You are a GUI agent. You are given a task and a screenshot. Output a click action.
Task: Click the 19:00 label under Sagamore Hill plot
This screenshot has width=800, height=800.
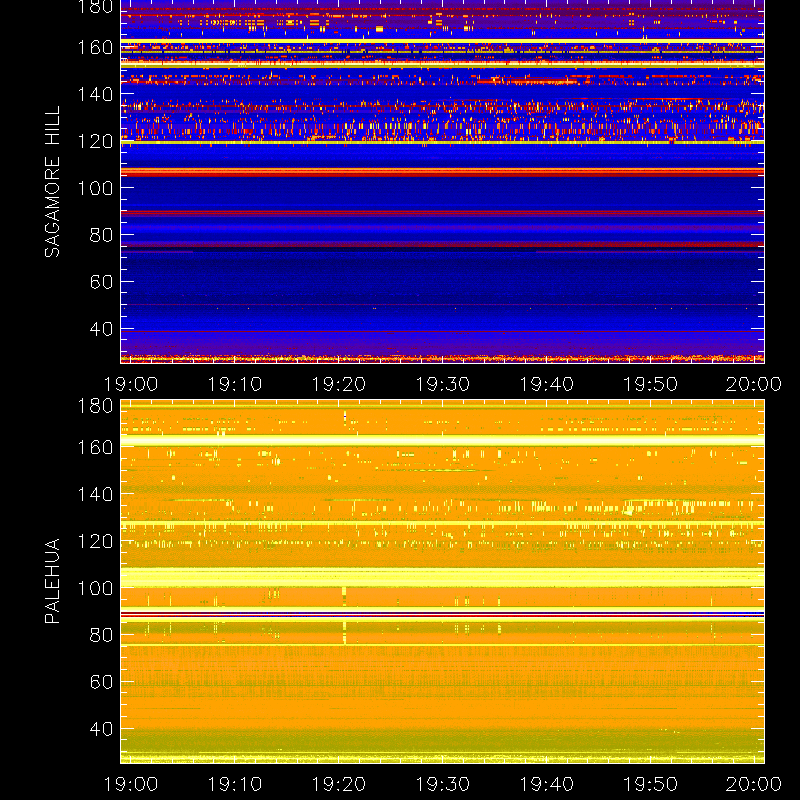(x=131, y=384)
